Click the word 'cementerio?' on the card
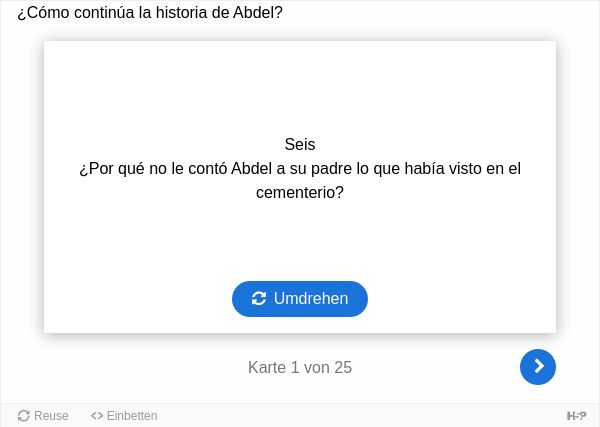 [300, 192]
